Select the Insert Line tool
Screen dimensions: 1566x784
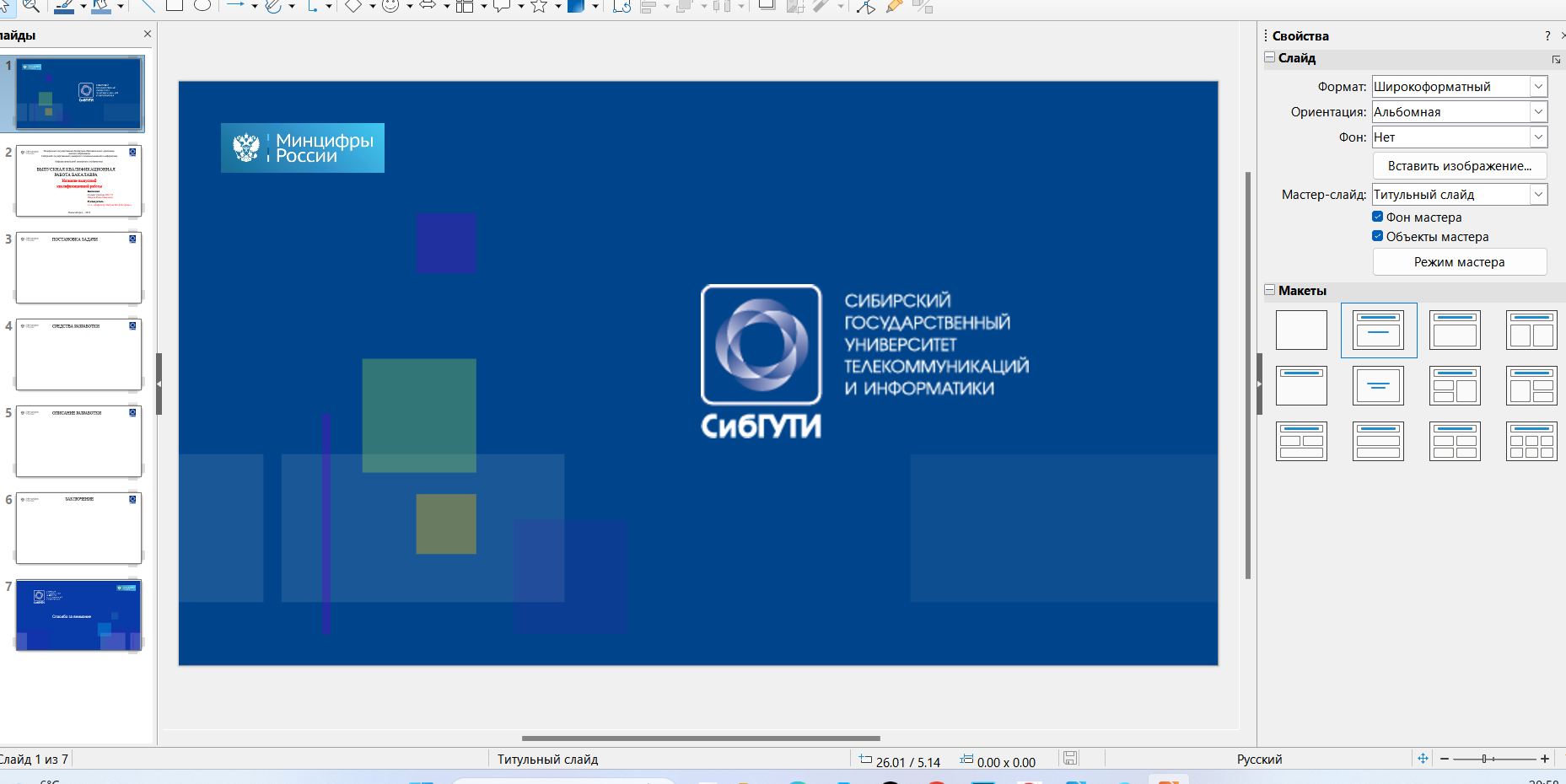147,5
